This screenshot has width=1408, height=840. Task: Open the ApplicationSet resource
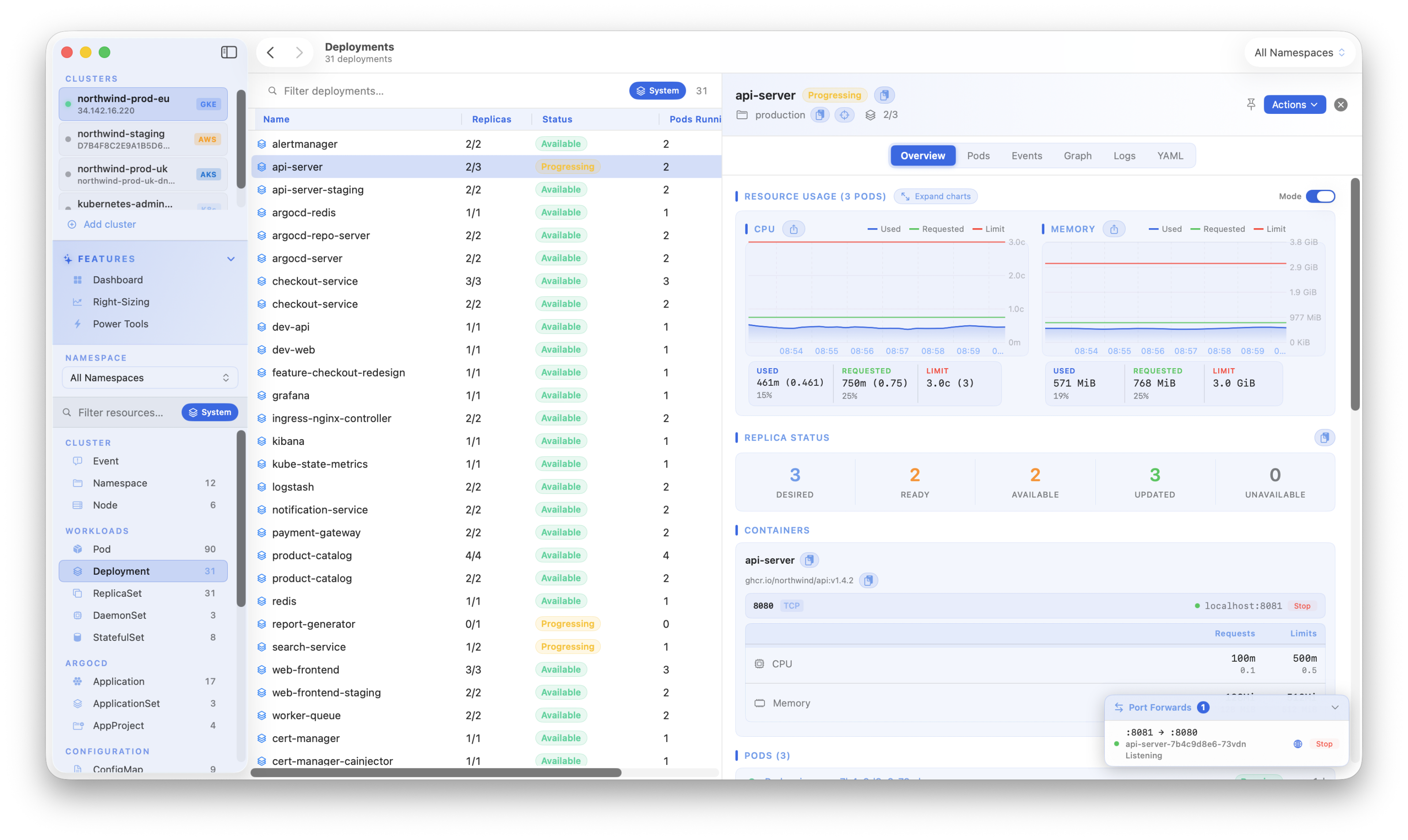(x=144, y=704)
